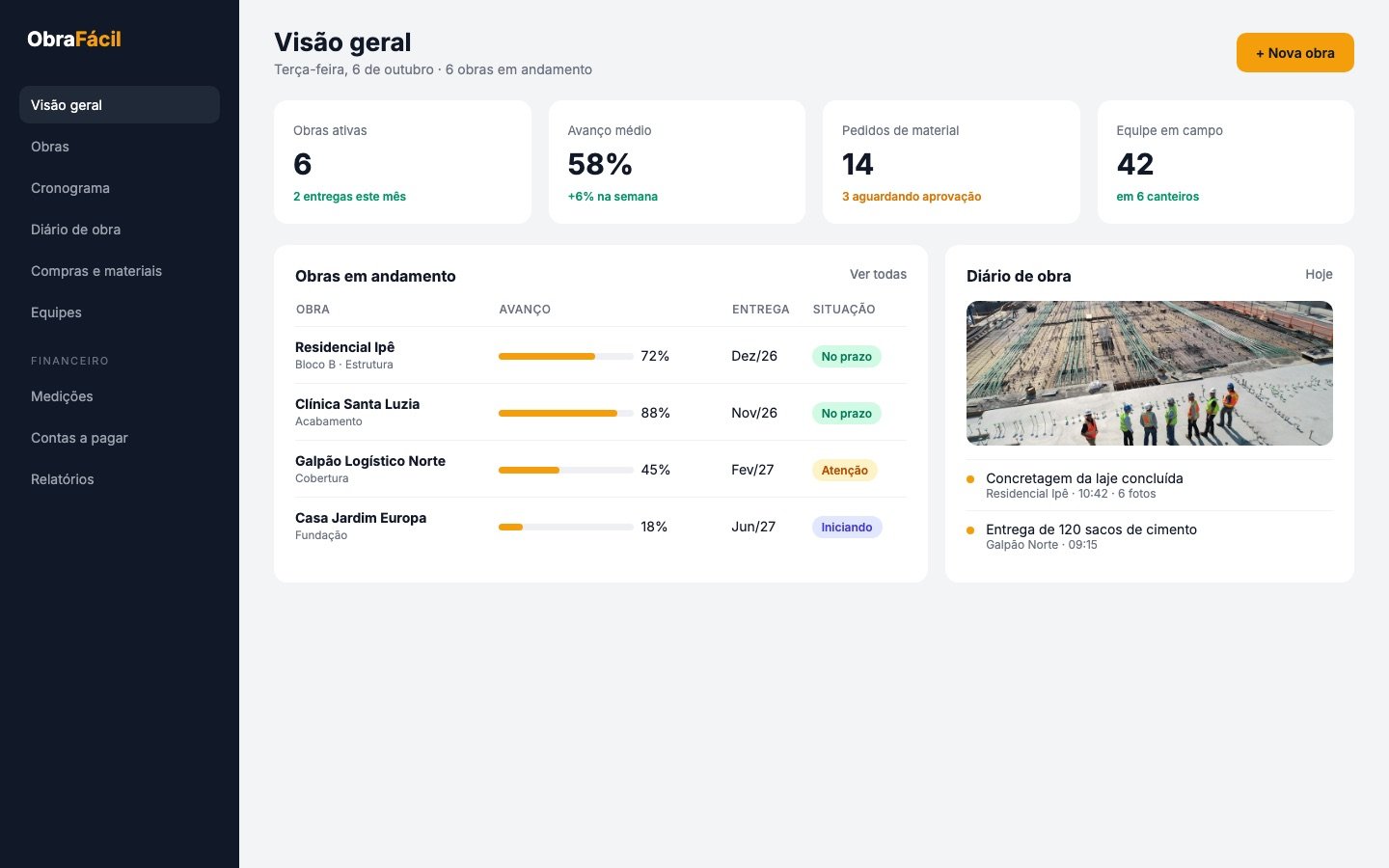The width and height of the screenshot is (1389, 868).
Task: Open the Casa Jardim Europa project
Action: (601, 527)
